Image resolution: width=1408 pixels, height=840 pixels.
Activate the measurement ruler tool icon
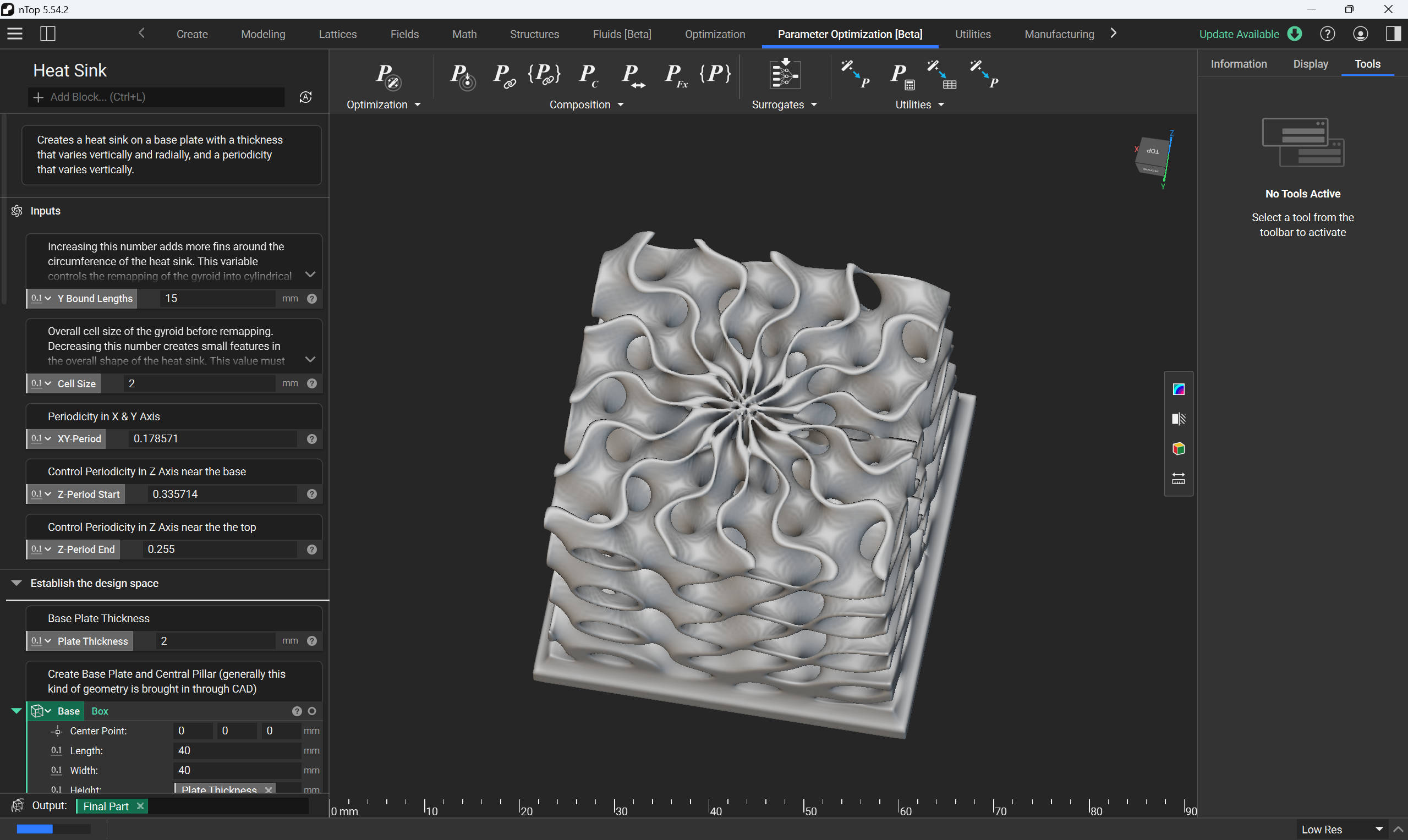1178,478
